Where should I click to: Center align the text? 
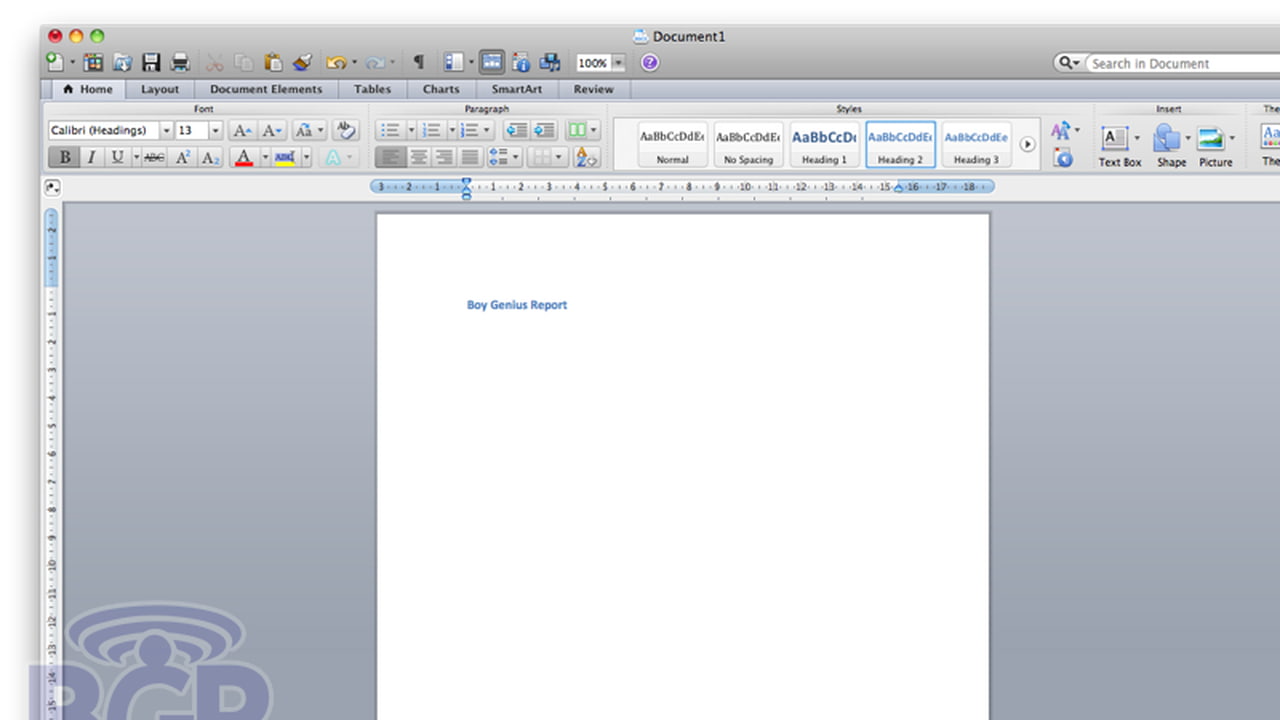tap(418, 157)
